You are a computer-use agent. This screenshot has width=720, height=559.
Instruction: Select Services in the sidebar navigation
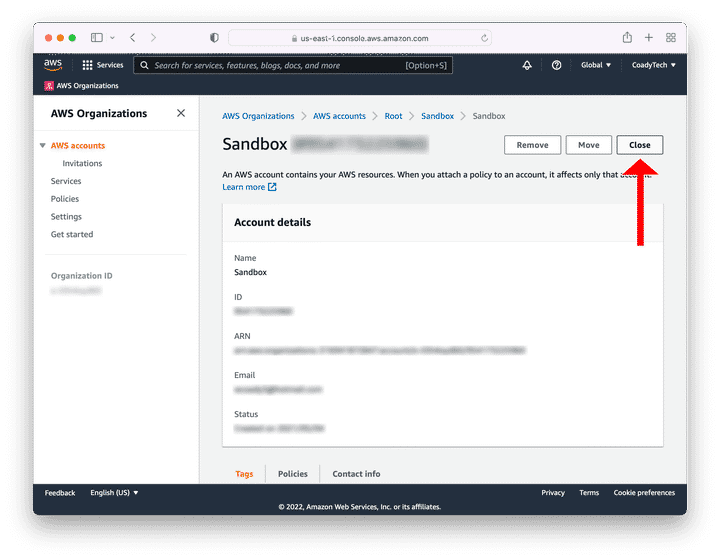66,181
